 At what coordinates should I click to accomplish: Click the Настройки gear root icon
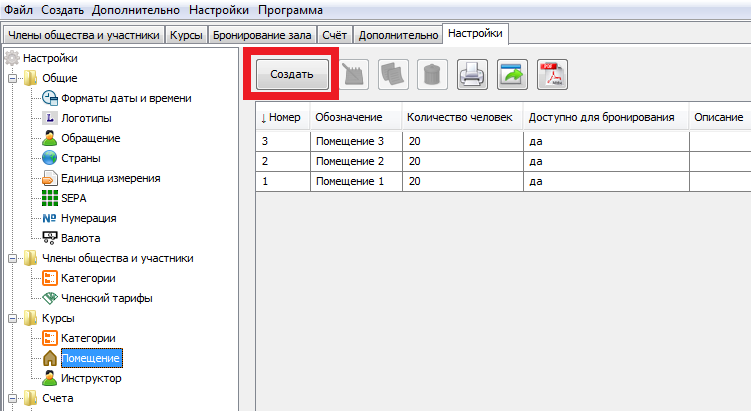click(12, 58)
